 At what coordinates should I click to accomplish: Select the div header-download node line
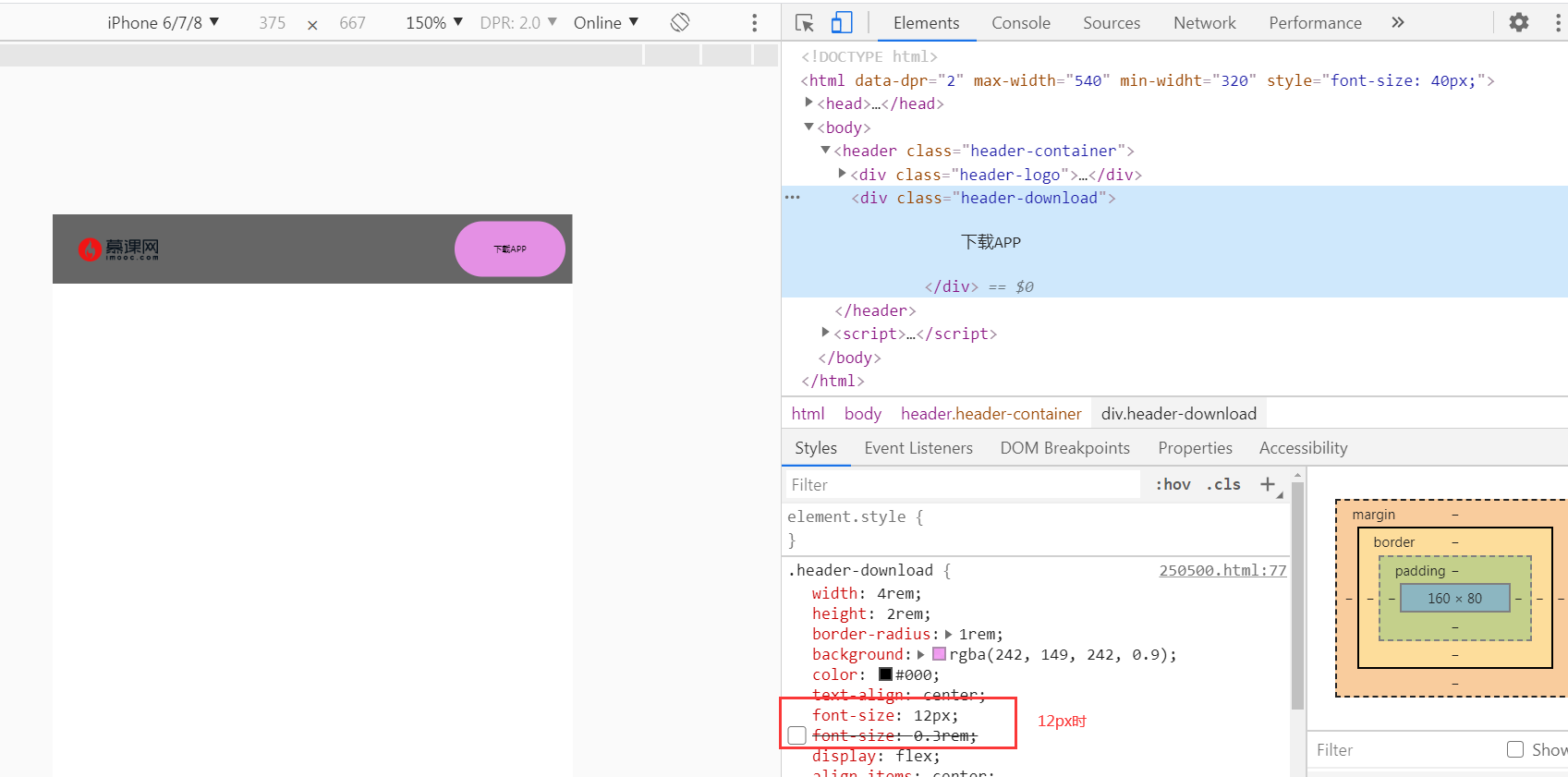click(983, 198)
